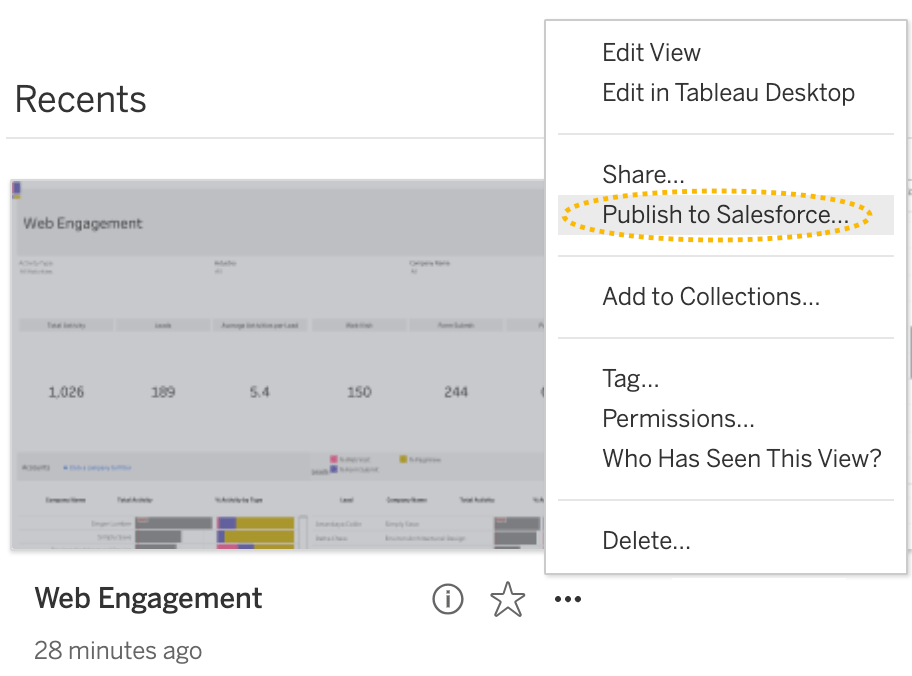
Task: Click Tag... in the actions menu
Action: coord(630,379)
